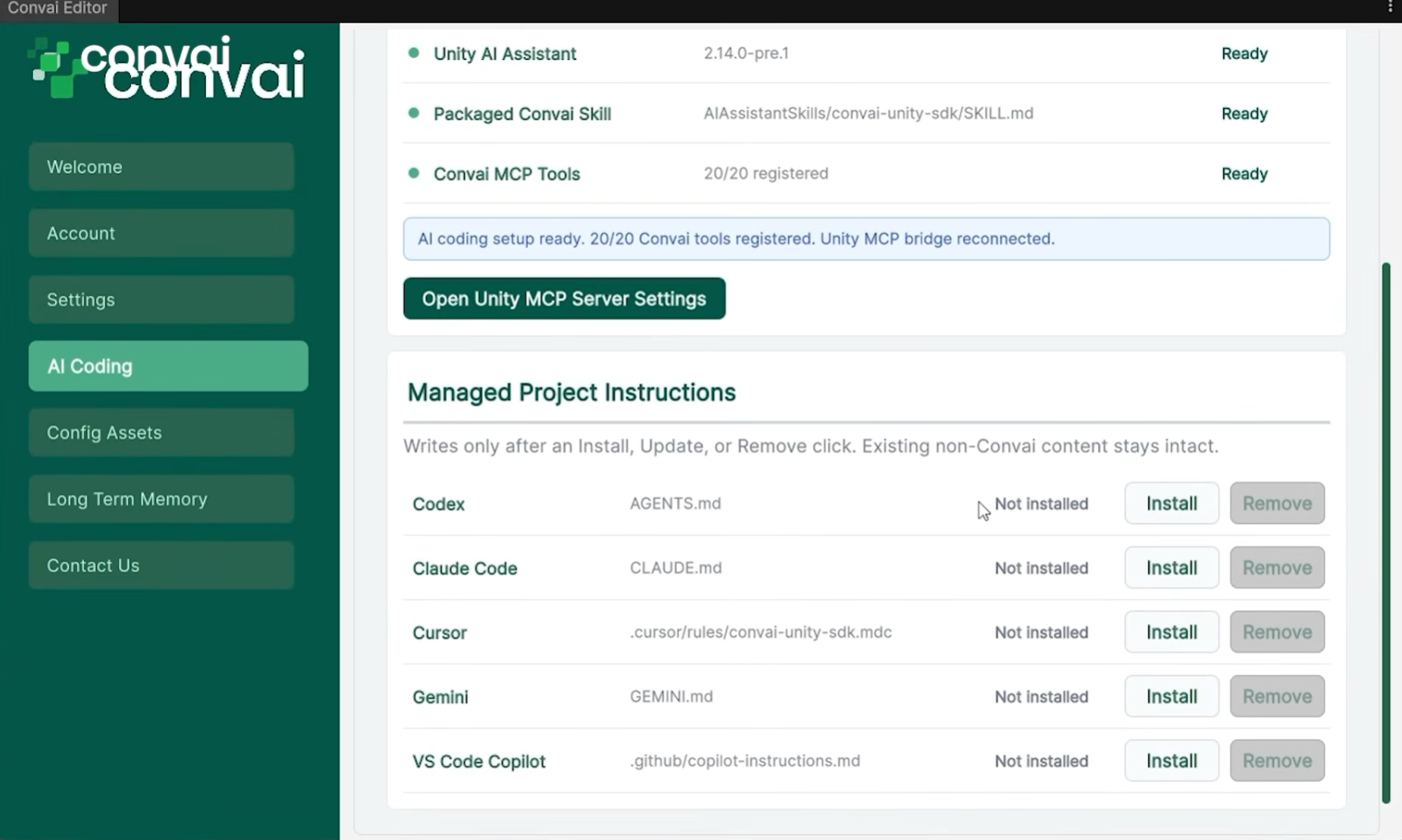Viewport: 1402px width, 840px height.
Task: Click green status dot for Convai MCP Tools
Action: [413, 173]
